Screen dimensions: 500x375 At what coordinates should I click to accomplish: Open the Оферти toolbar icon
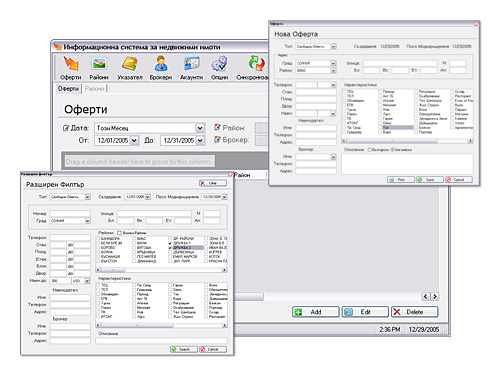(x=71, y=63)
